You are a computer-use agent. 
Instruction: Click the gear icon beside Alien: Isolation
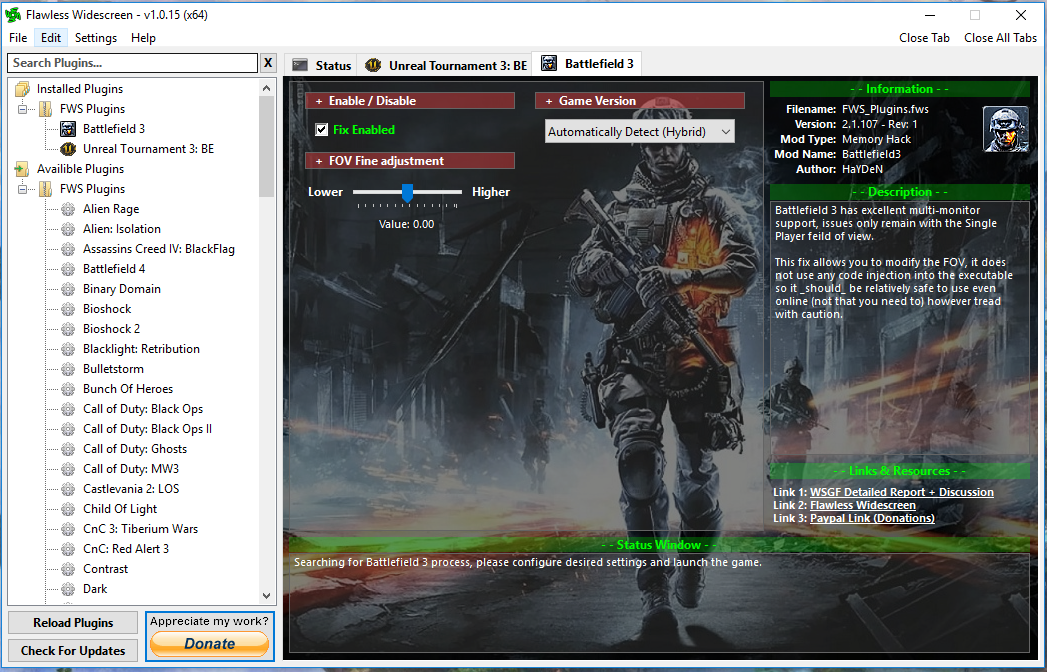point(68,229)
